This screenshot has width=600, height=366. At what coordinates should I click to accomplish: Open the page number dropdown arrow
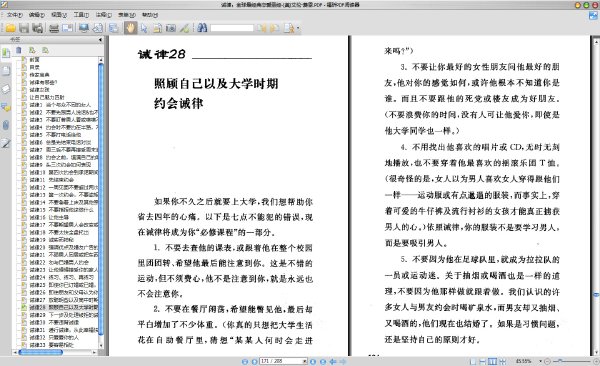pyautogui.click(x=305, y=361)
